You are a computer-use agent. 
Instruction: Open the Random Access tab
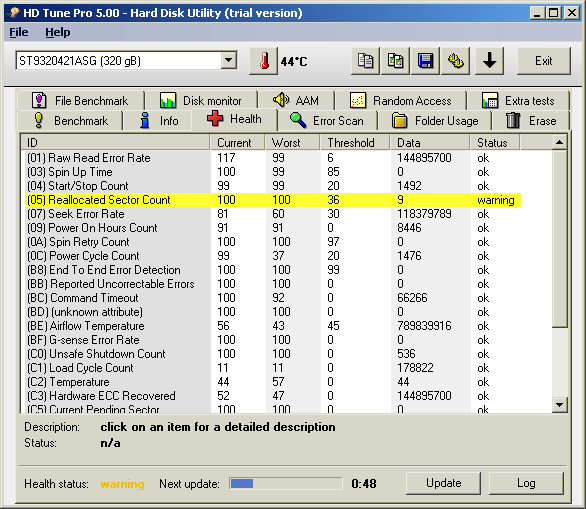(x=401, y=101)
